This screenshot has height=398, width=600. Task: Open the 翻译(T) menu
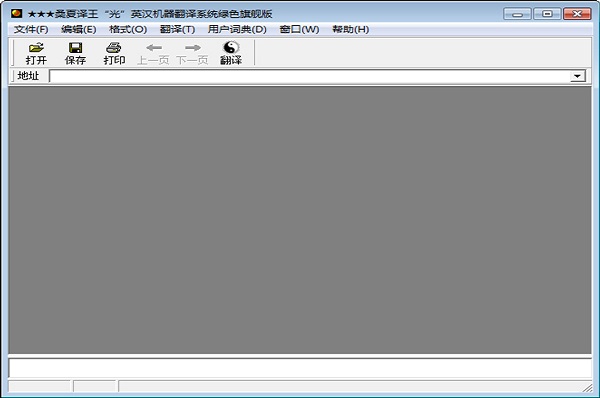[x=177, y=29]
